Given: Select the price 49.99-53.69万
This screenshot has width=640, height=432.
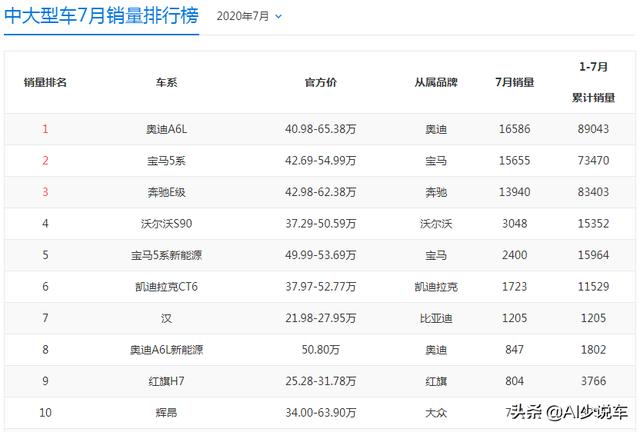Looking at the screenshot, I should pyautogui.click(x=320, y=255).
